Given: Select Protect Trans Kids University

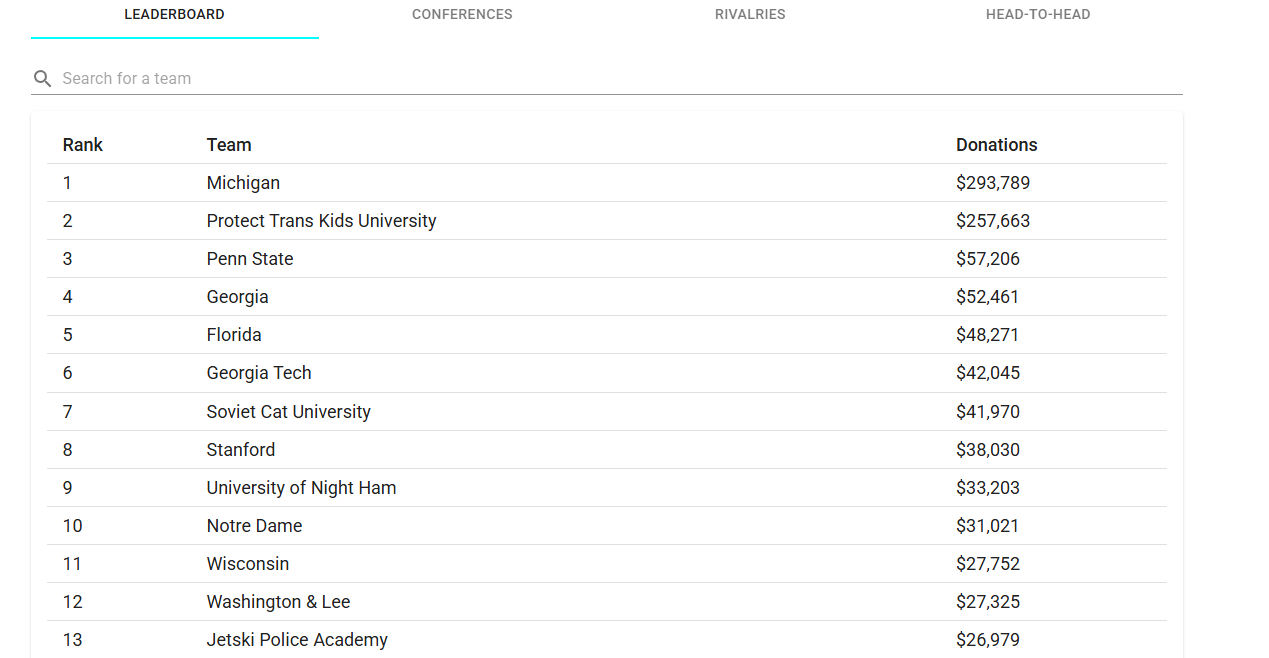Looking at the screenshot, I should [322, 221].
